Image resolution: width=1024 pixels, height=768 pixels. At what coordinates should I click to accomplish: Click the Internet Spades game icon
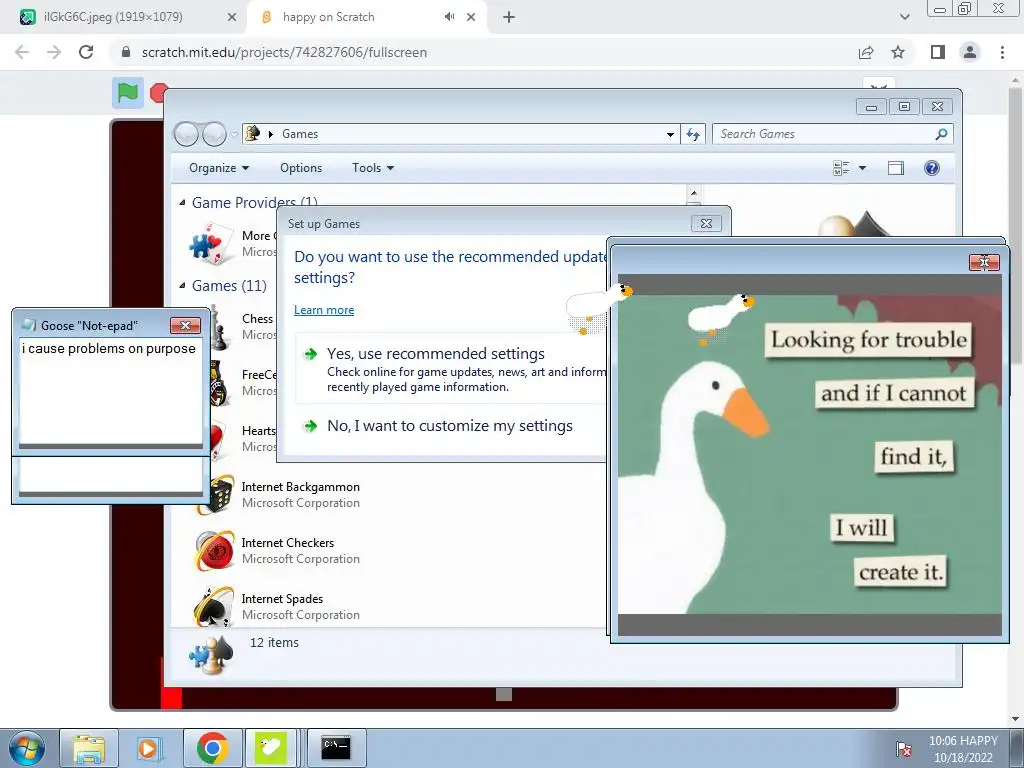point(214,606)
